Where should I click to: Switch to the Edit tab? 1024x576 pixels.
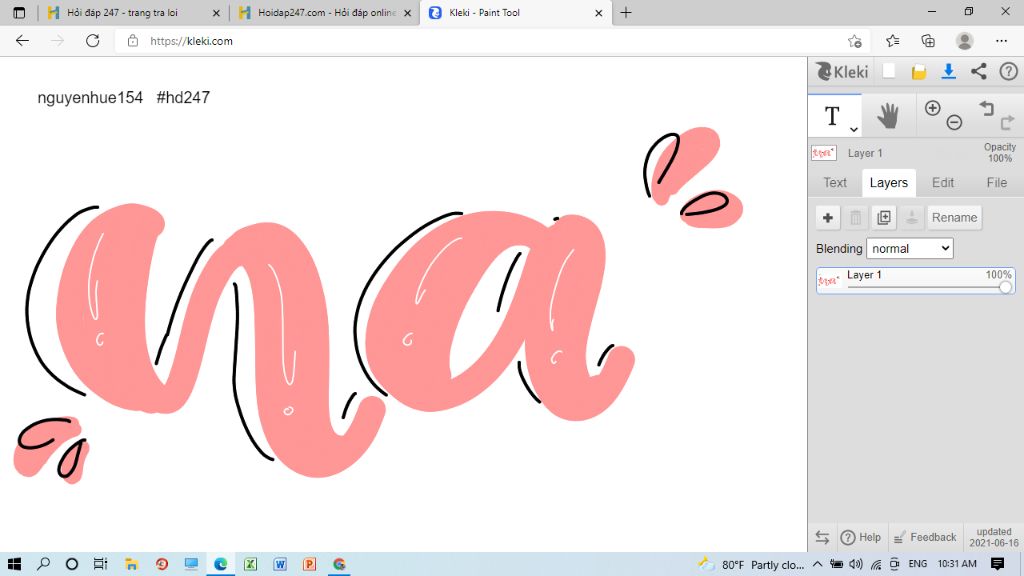[x=942, y=183]
